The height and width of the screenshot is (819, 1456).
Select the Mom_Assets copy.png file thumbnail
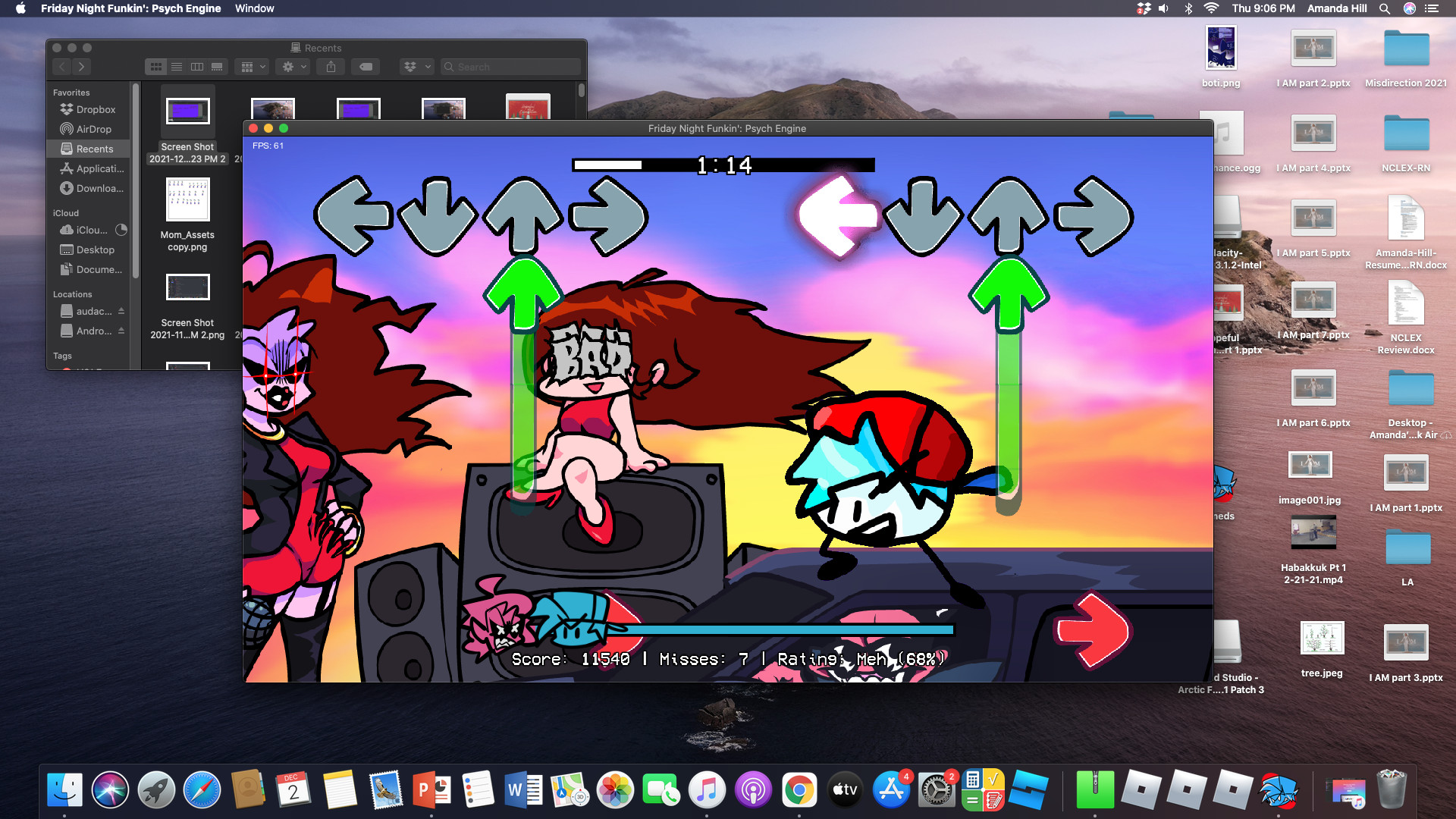click(187, 199)
